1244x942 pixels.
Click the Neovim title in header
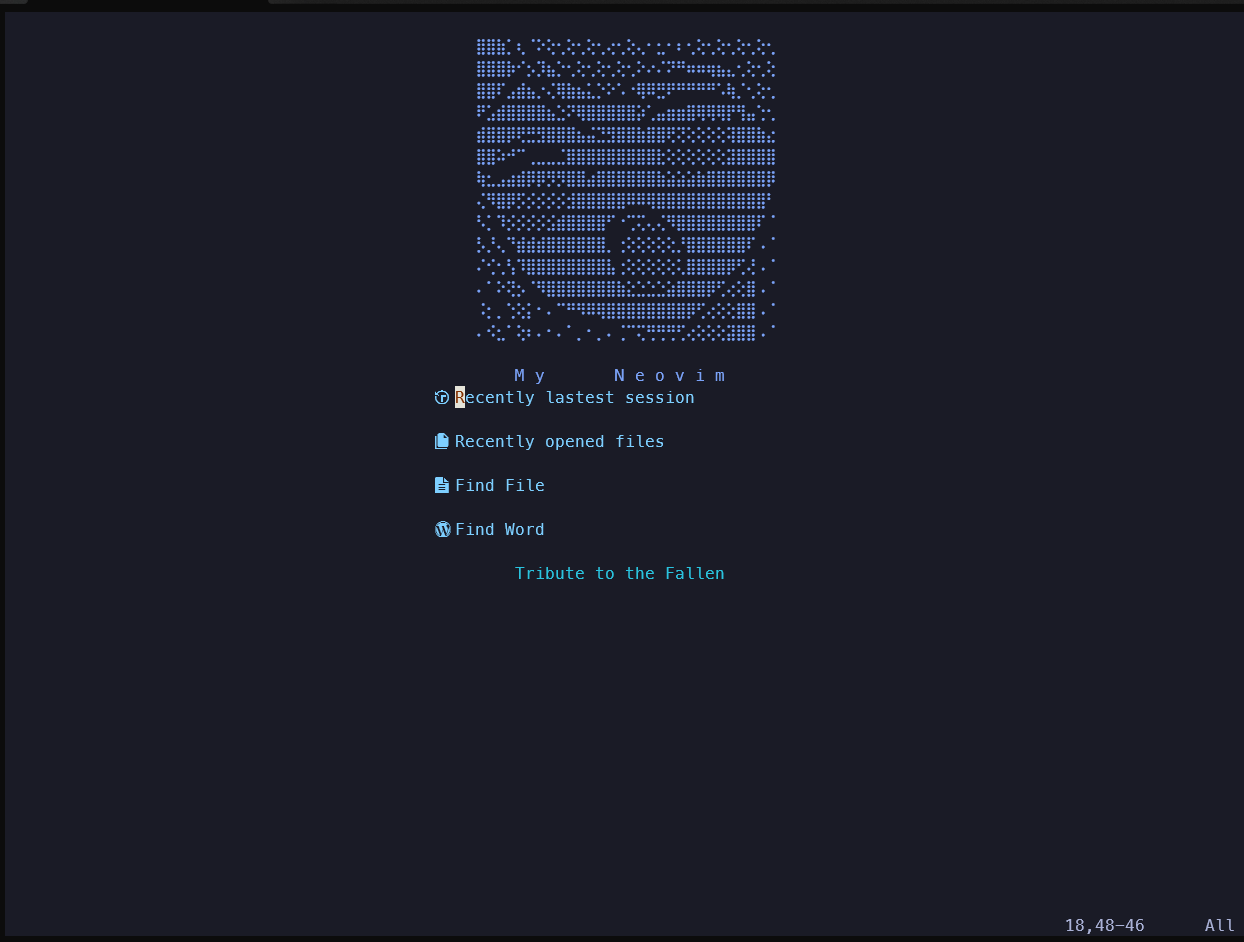[669, 376]
